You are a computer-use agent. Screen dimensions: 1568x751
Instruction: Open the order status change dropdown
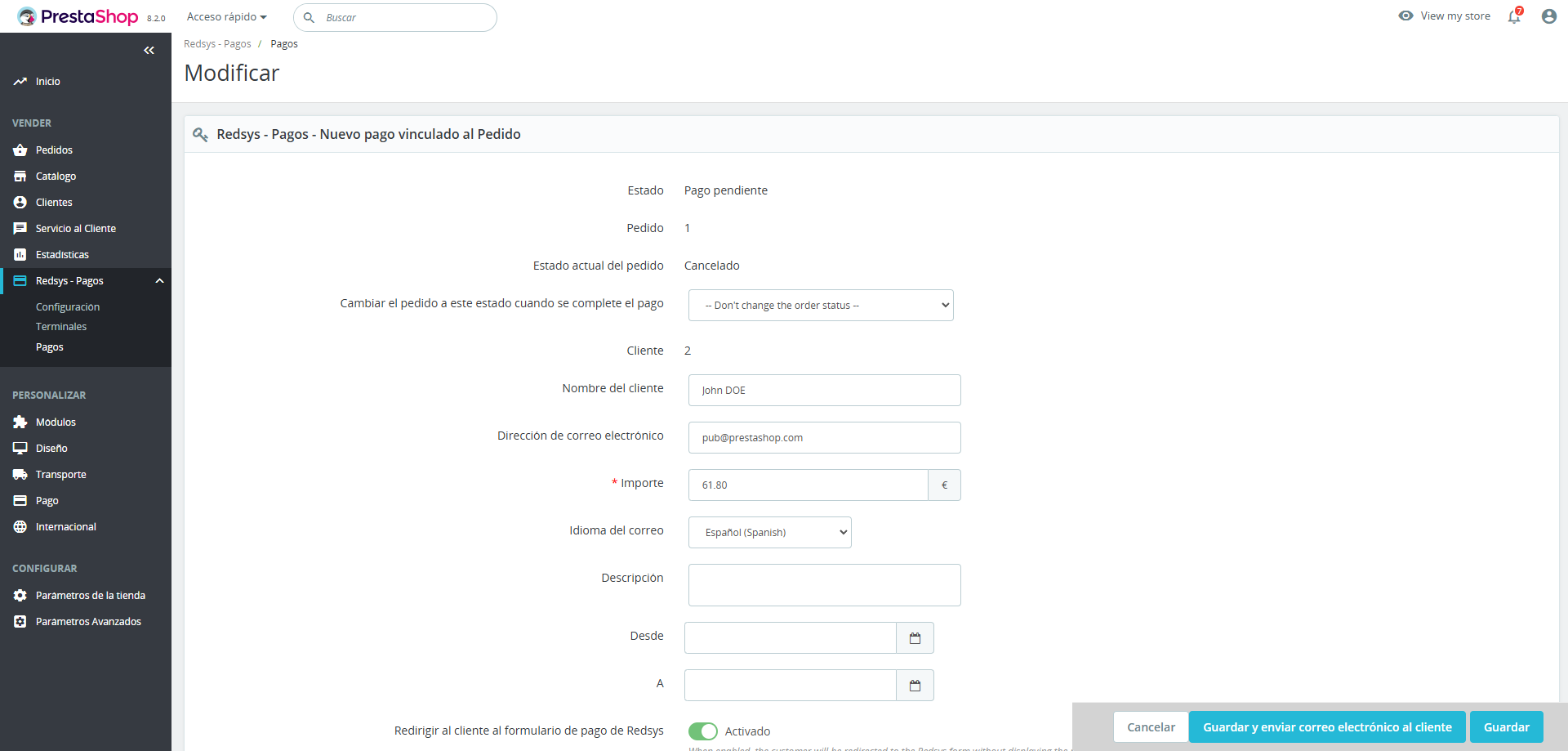coord(821,306)
